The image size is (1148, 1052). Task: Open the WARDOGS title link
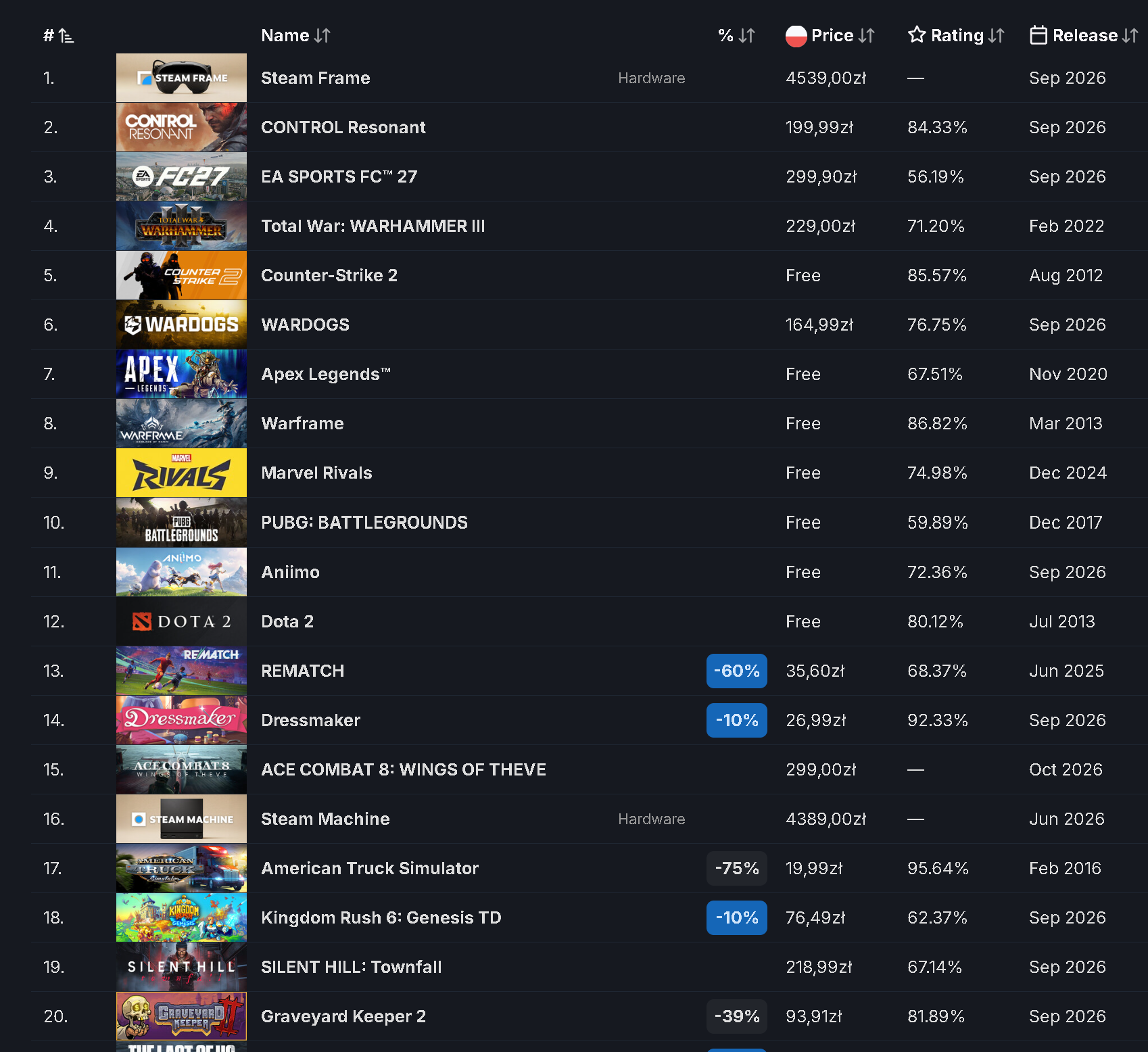tap(306, 325)
